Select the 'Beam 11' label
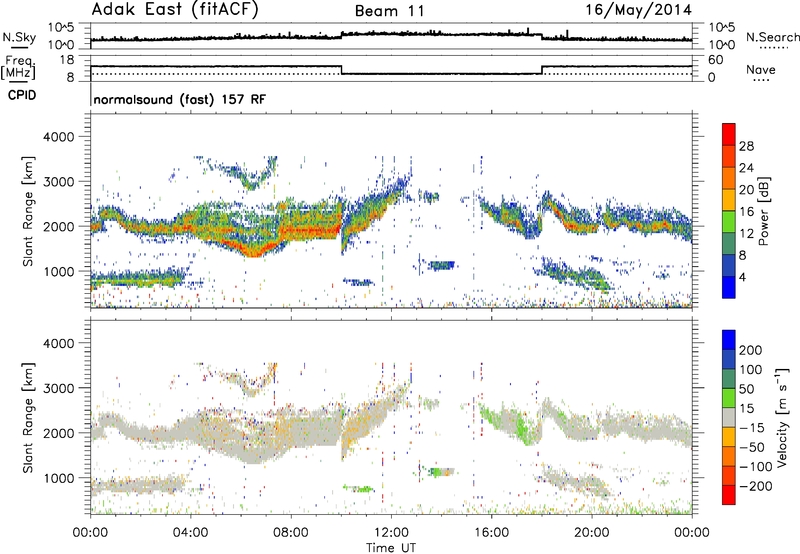Screen dimensions: 800x554 click(x=390, y=11)
